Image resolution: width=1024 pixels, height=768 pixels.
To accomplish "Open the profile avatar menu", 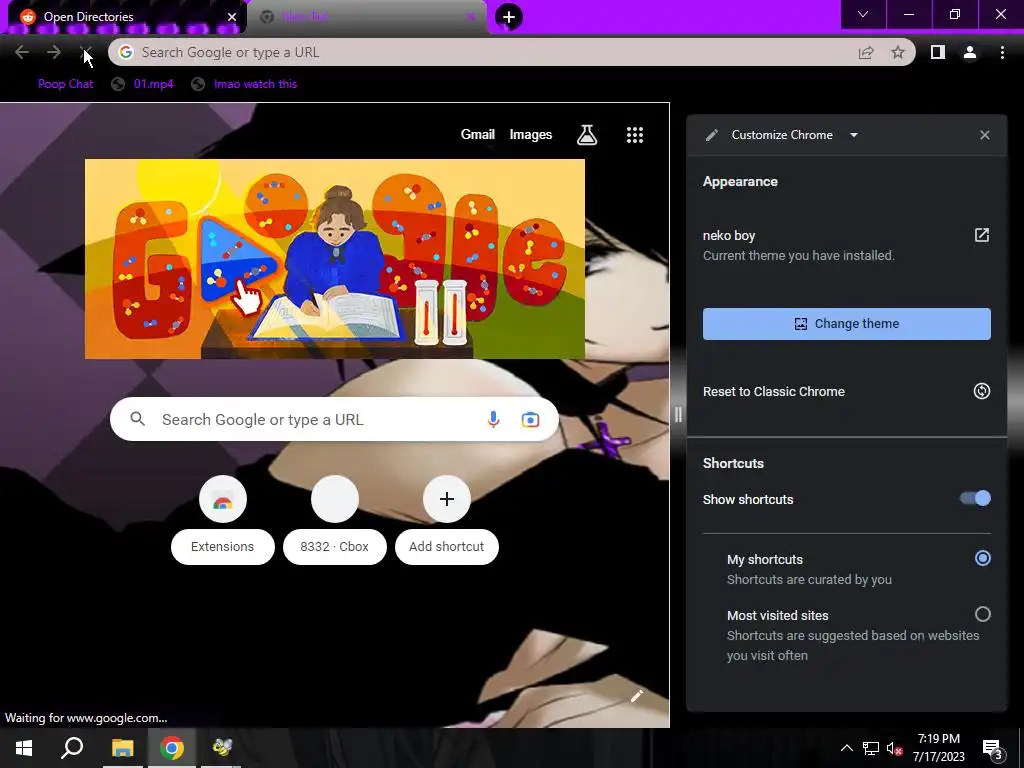I will [970, 52].
